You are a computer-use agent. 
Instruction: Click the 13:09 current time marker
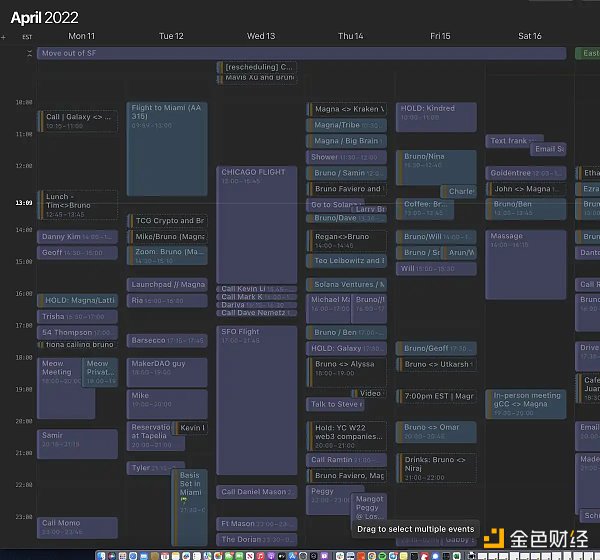coord(21,203)
